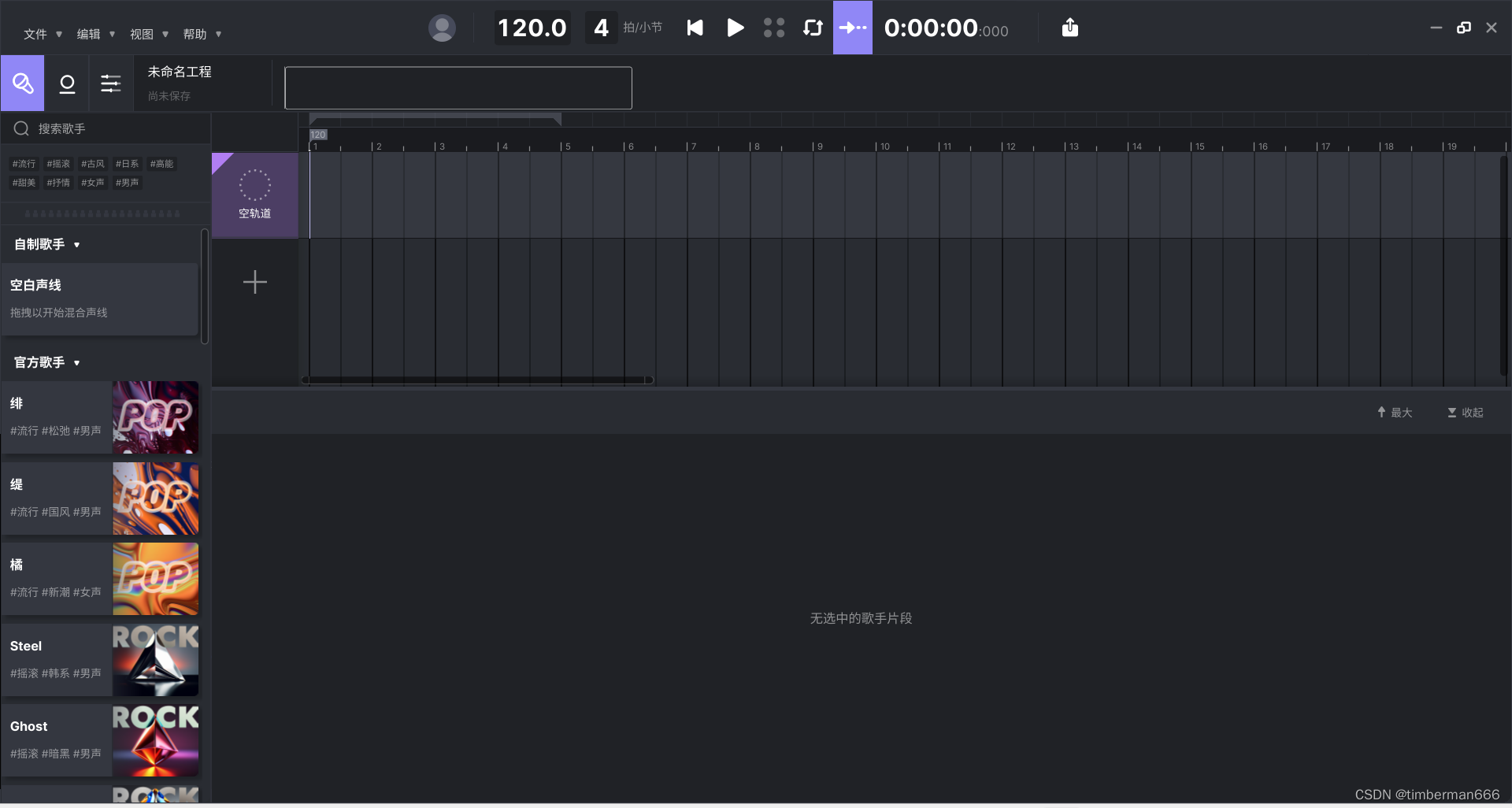Click the ROCK thumbnail of Ghost
1512x808 pixels.
(156, 740)
